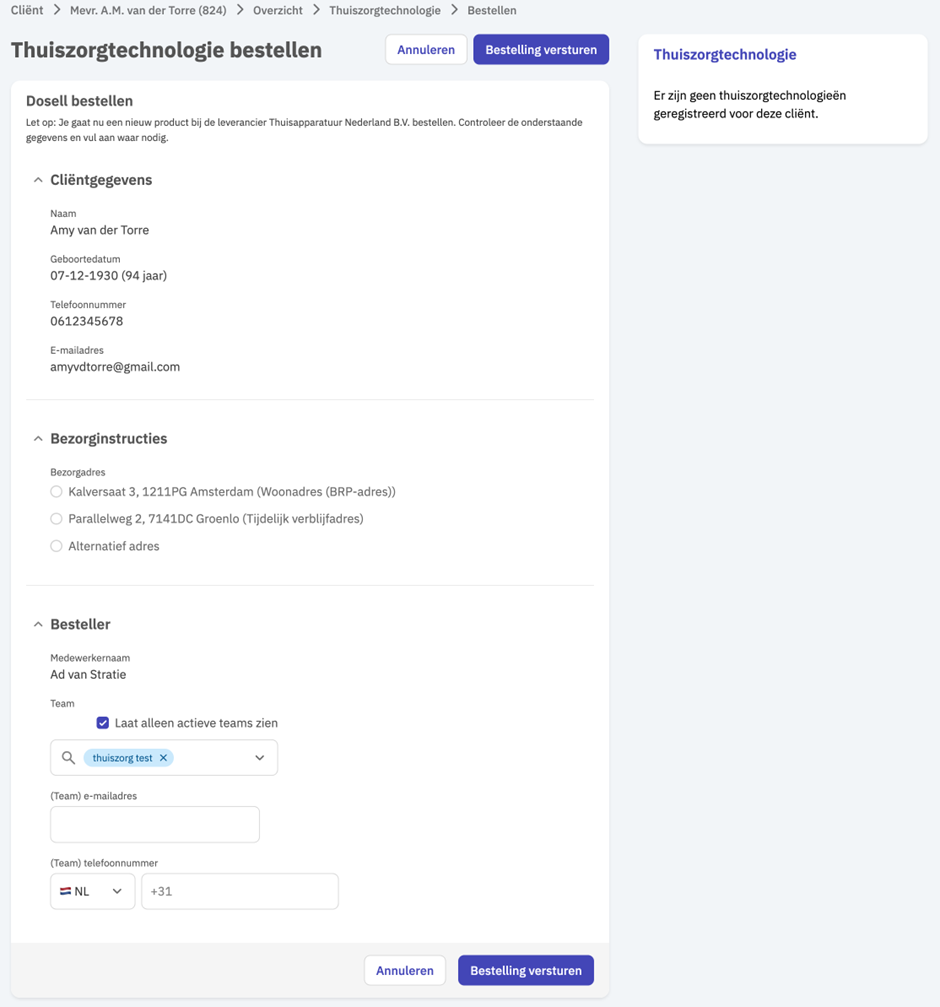Select the Alternatief adres option
This screenshot has width=940, height=1007.
pos(57,547)
